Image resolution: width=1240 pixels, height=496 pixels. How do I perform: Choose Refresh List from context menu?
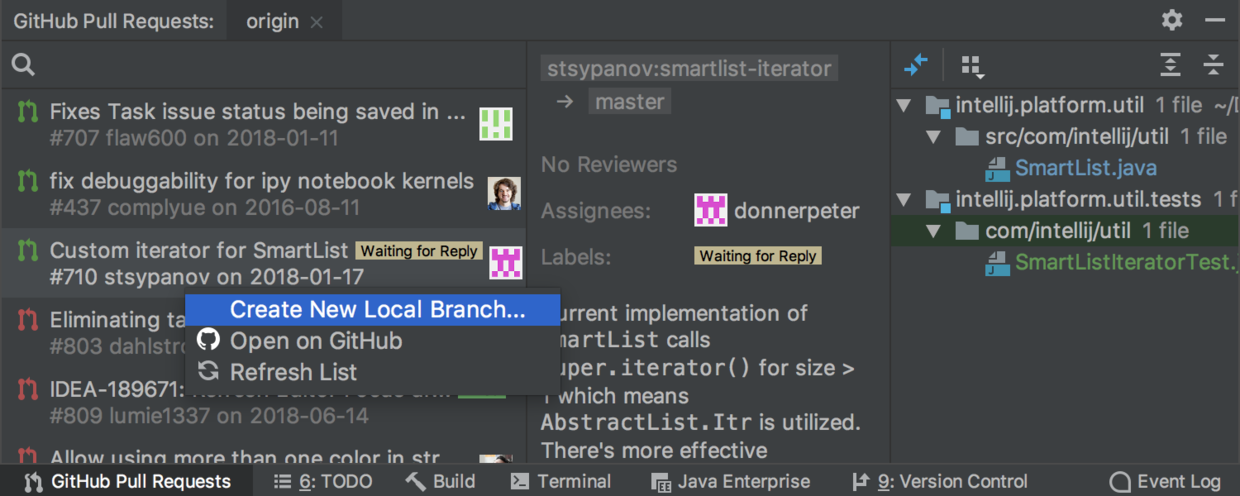click(373, 372)
